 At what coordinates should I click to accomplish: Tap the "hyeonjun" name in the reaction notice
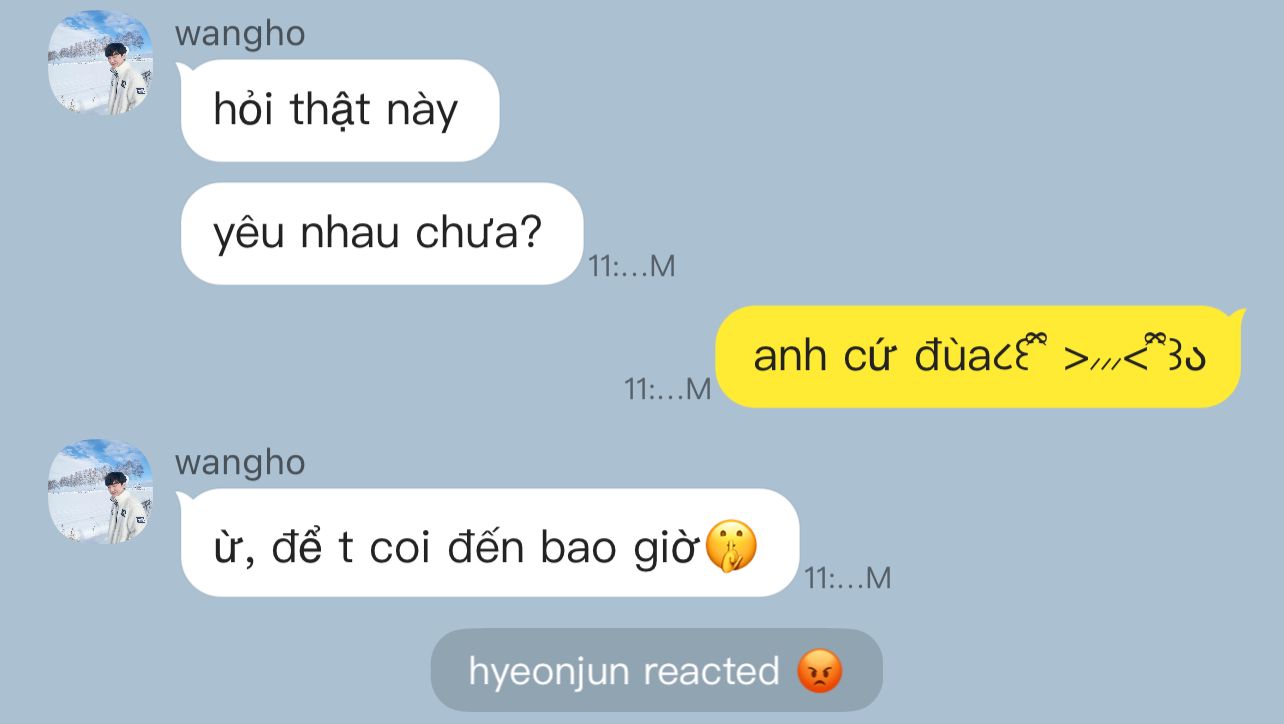[550, 672]
